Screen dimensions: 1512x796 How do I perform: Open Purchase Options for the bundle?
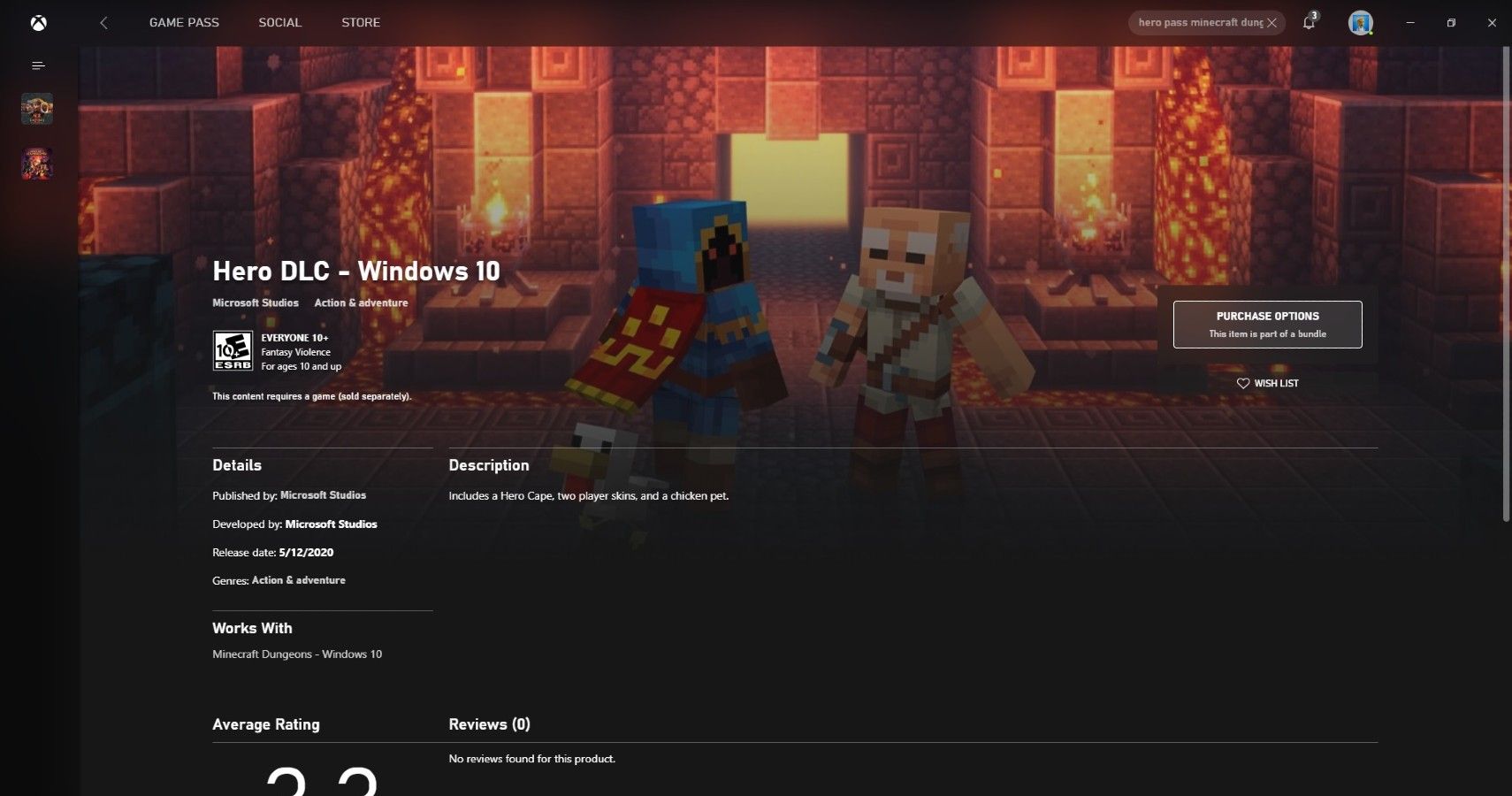pos(1267,325)
